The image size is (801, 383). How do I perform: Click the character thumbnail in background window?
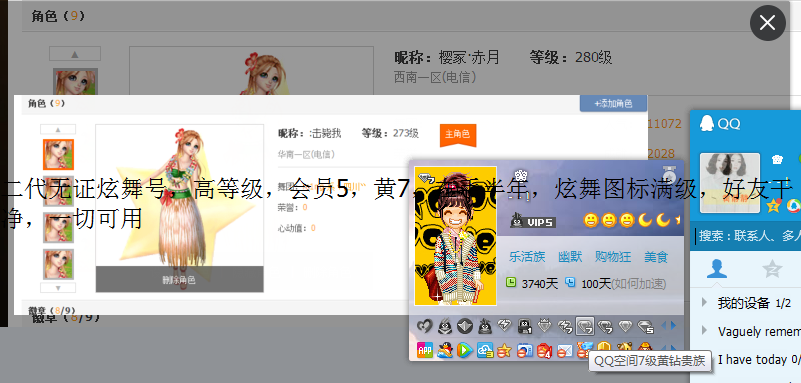[x=75, y=82]
